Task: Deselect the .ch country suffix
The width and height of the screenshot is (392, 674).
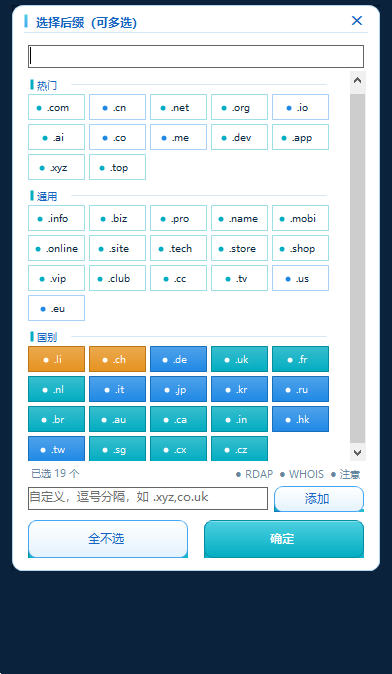Action: pos(117,359)
